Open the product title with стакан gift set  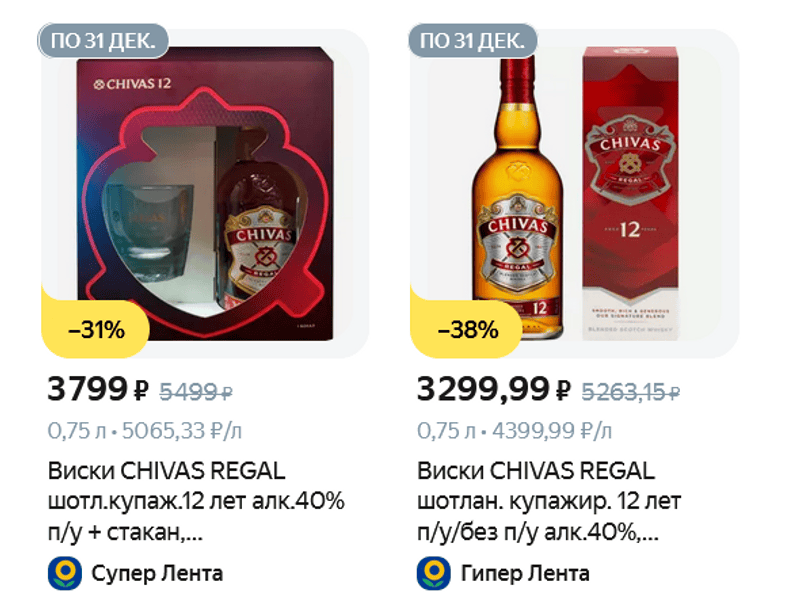click(x=196, y=502)
